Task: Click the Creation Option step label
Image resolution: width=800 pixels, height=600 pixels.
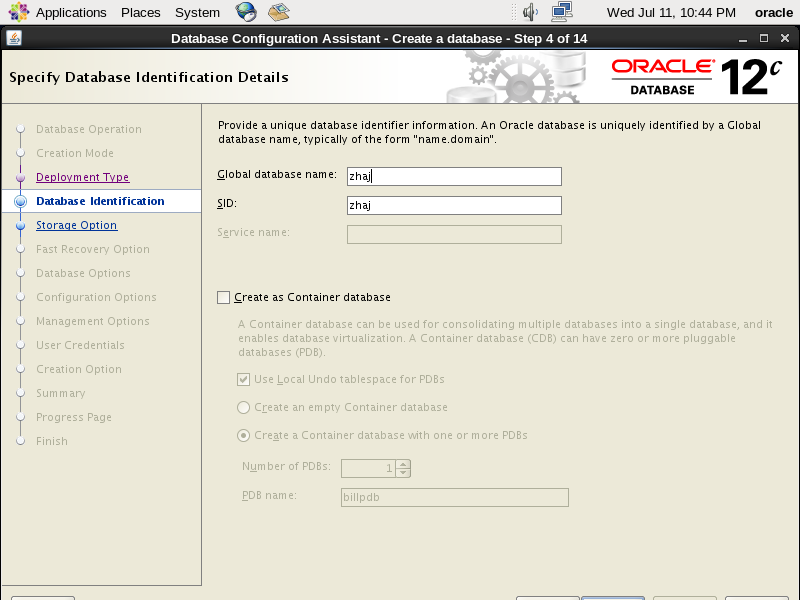Action: 79,369
